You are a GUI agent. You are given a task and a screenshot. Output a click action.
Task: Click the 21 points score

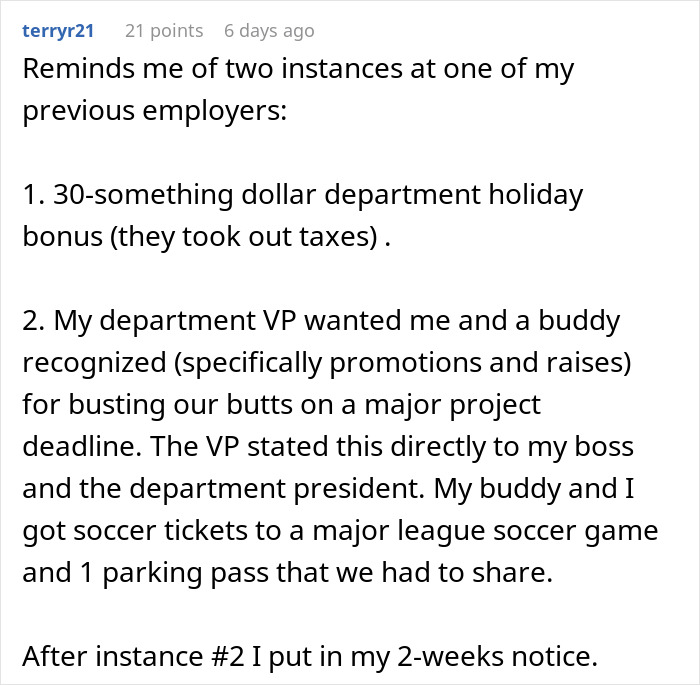(x=164, y=31)
